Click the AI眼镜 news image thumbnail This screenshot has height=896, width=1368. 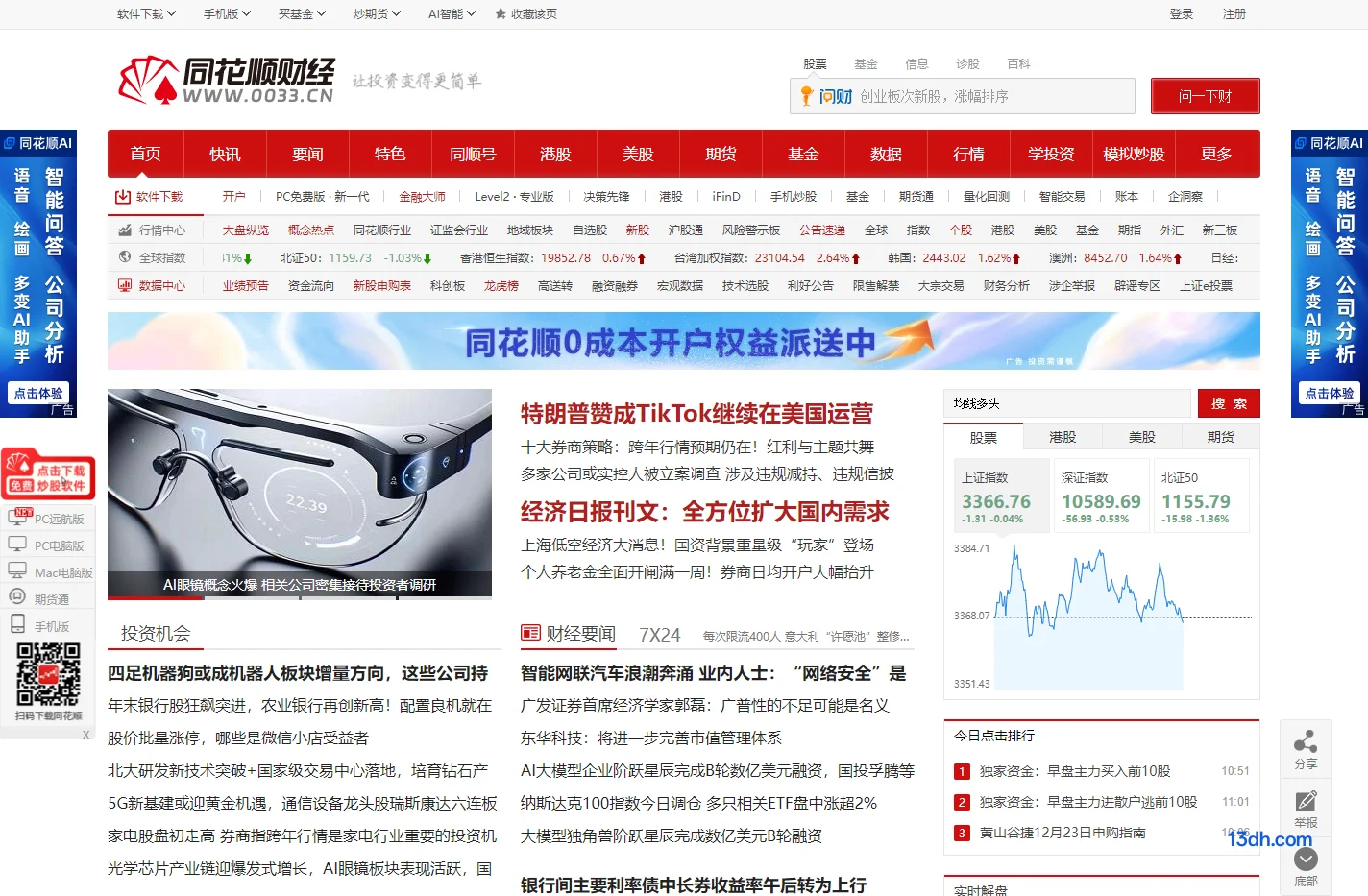pyautogui.click(x=300, y=494)
